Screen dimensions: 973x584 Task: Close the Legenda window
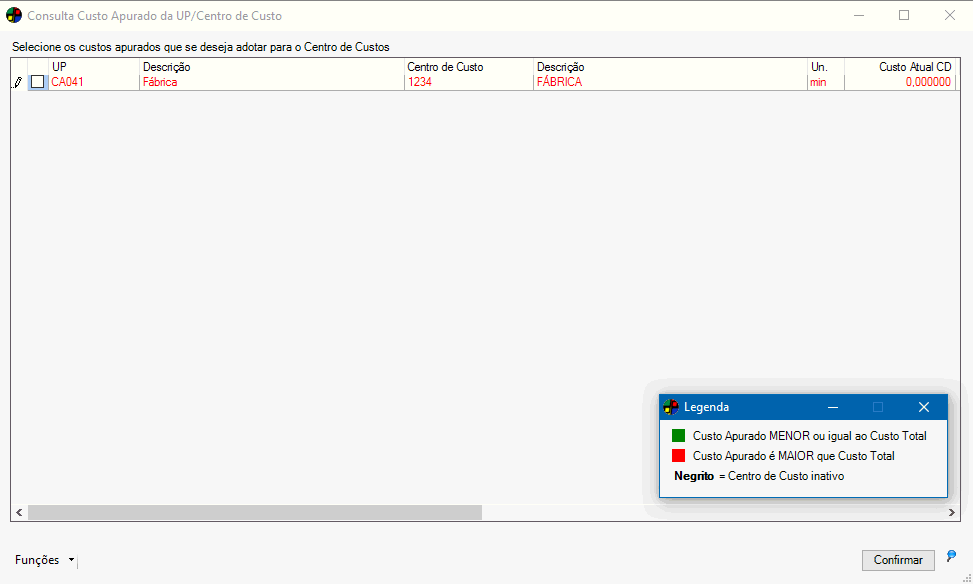[923, 407]
